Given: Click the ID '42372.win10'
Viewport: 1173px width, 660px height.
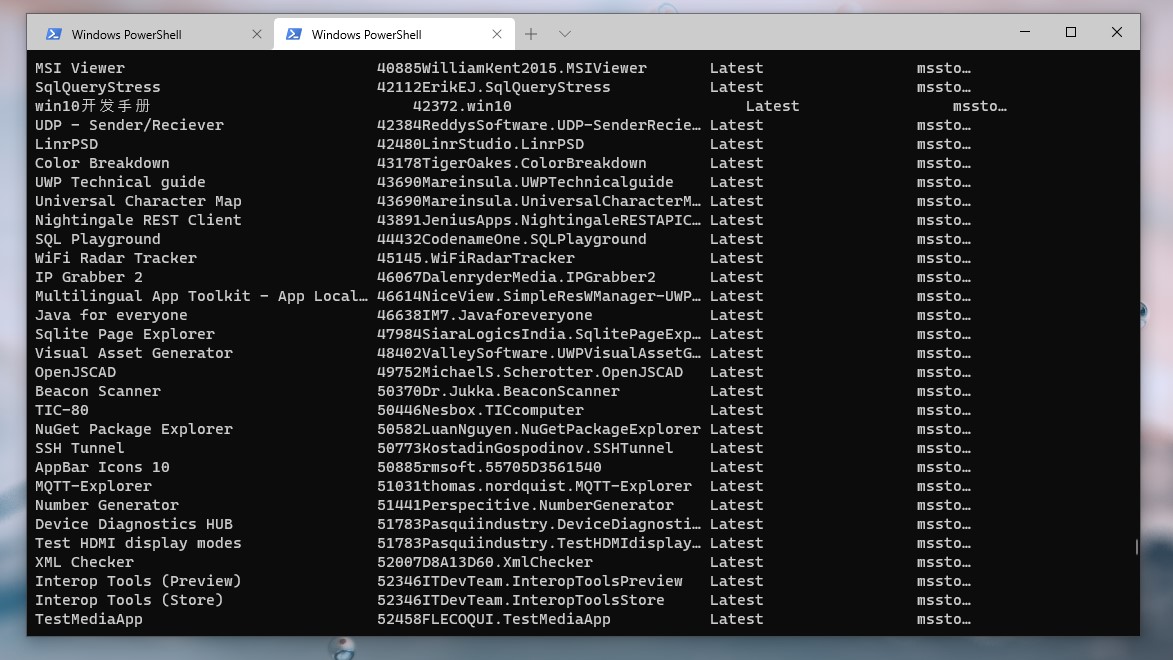Looking at the screenshot, I should click(462, 106).
